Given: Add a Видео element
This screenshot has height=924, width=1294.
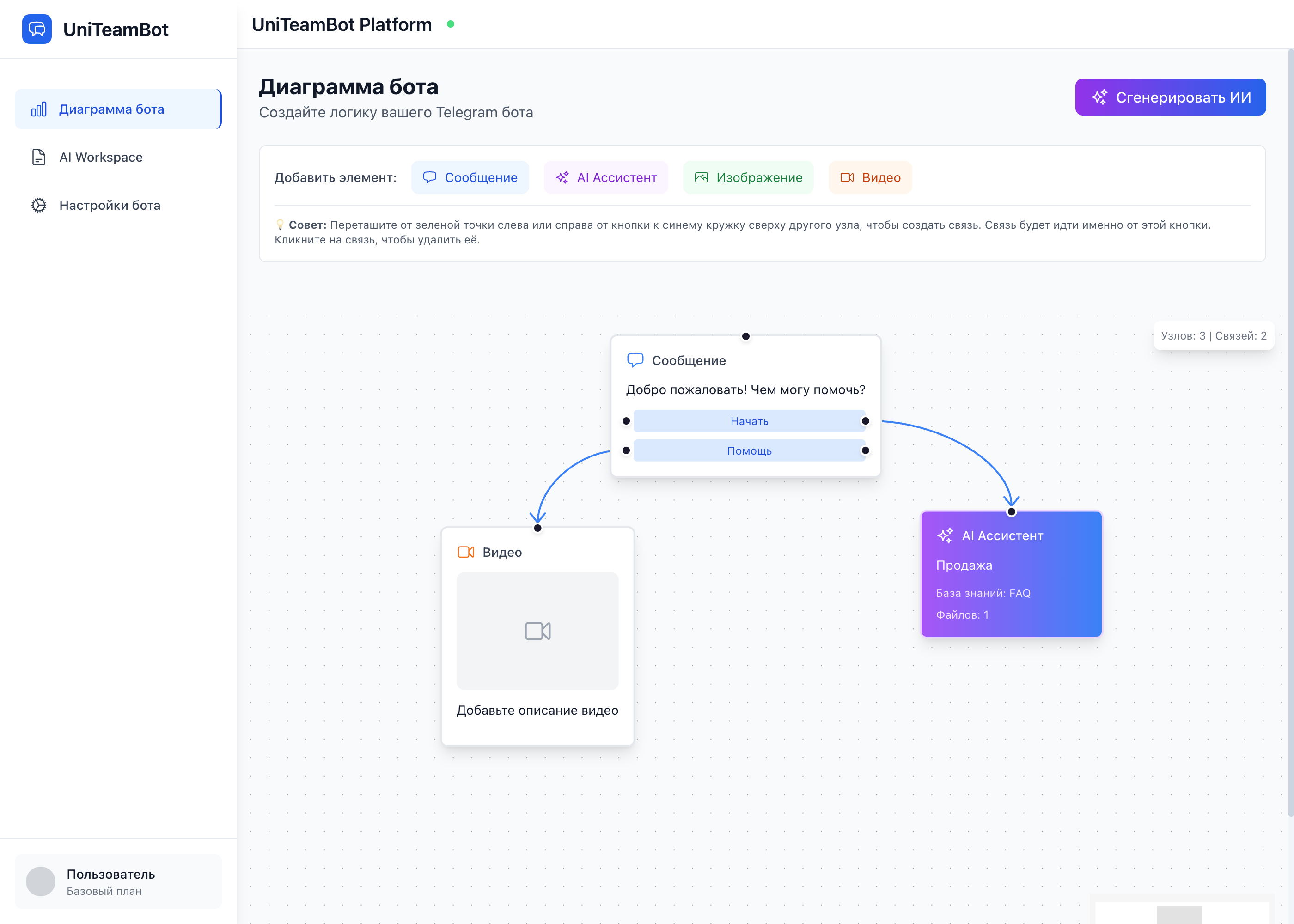Looking at the screenshot, I should coord(869,177).
